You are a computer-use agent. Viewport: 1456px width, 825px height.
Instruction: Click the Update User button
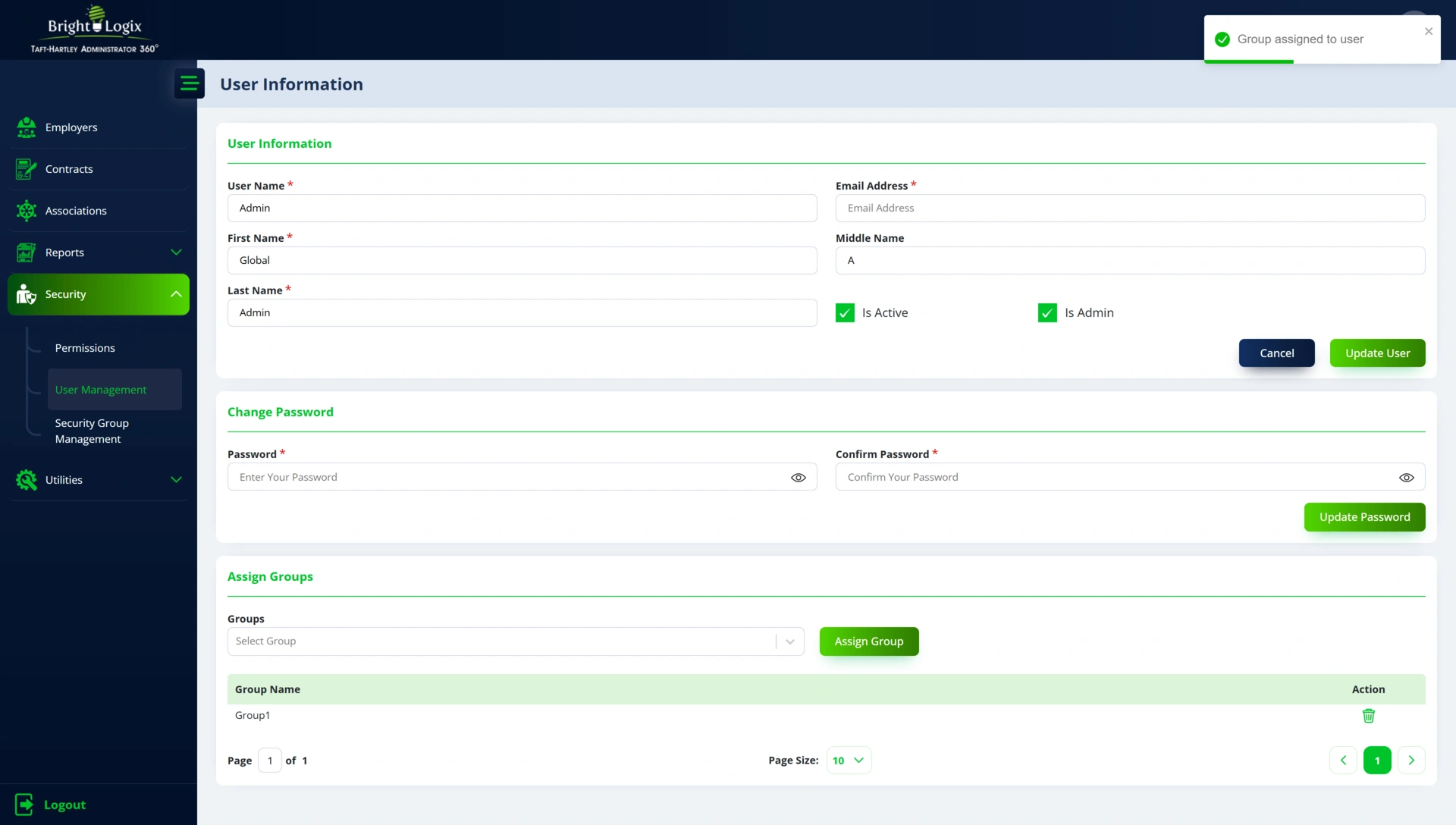[1377, 353]
